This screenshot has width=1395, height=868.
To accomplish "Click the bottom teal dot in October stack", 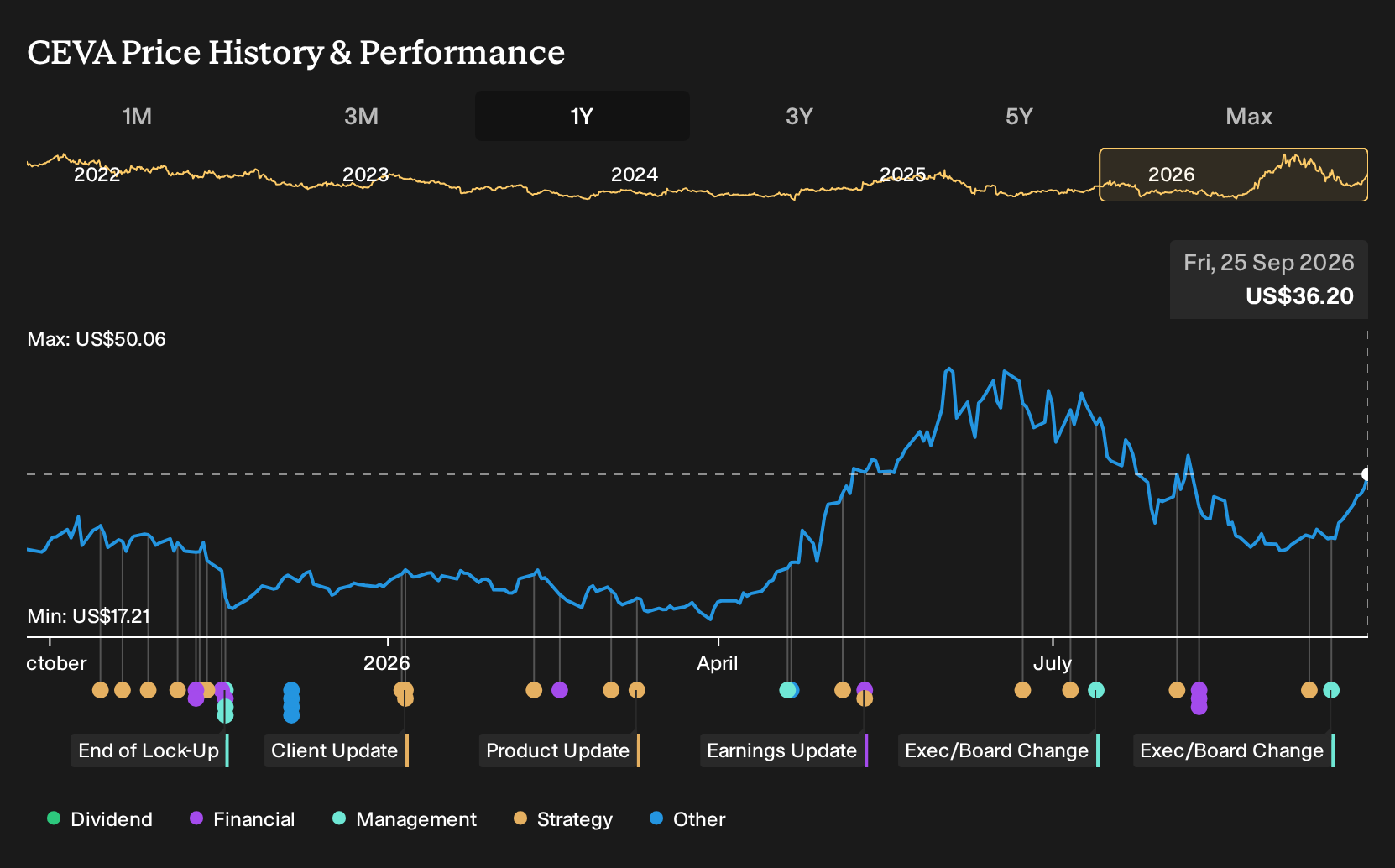I will [225, 715].
